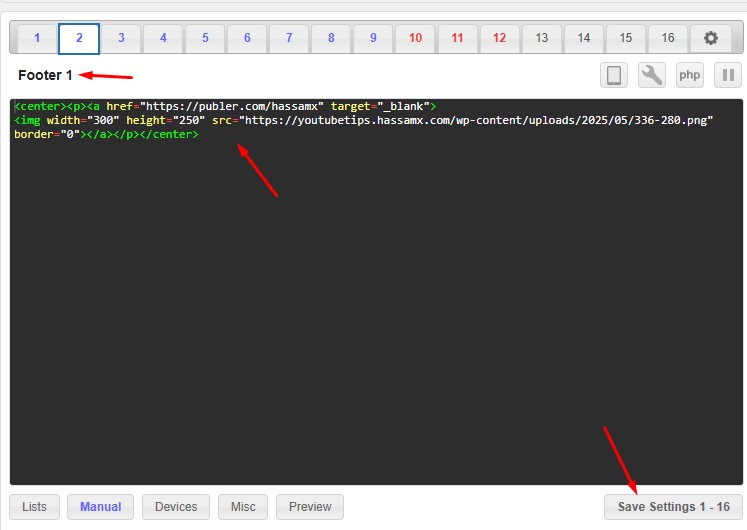Screen dimensions: 747x530
Task: Open the Misc settings
Action: click(x=243, y=507)
